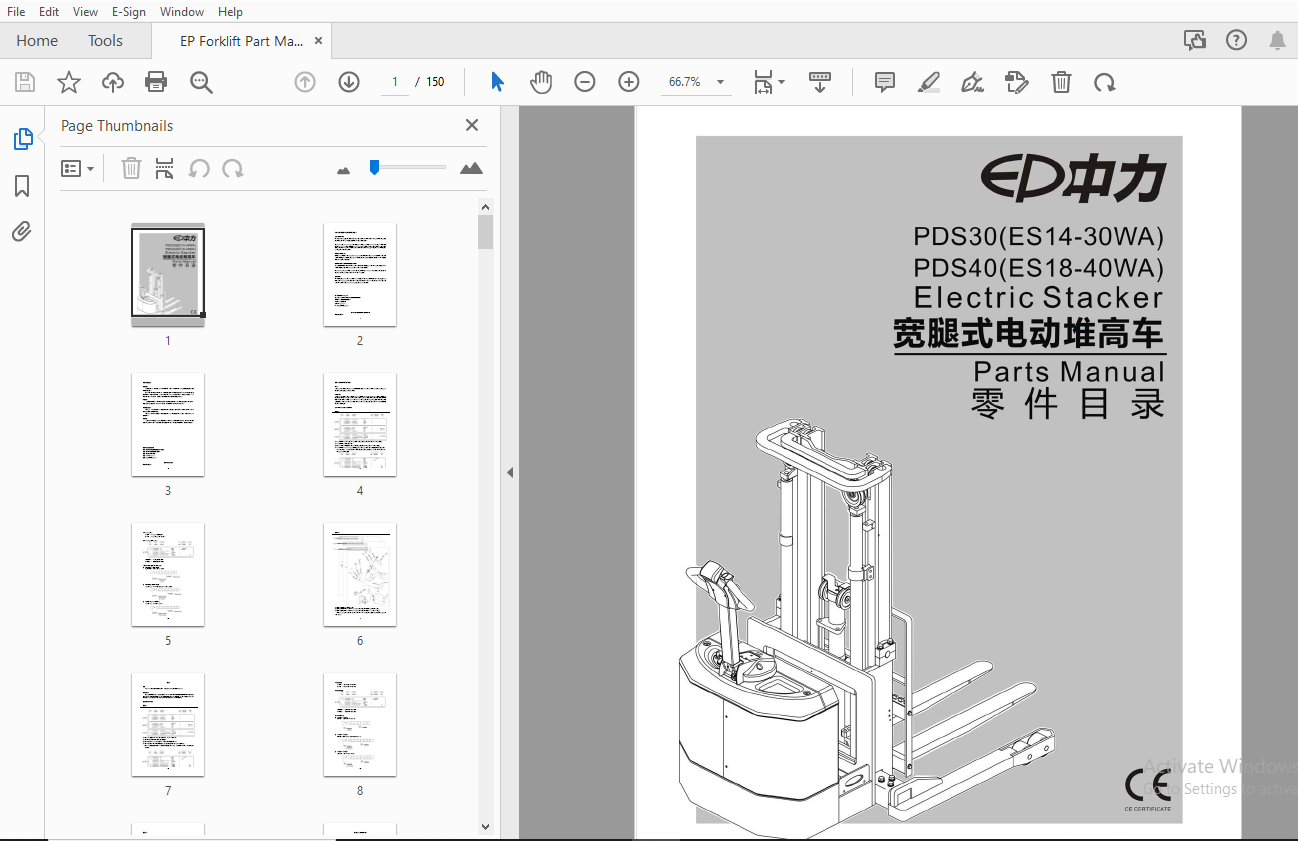Click the share chat icon at top right
The height and width of the screenshot is (841, 1298).
[1195, 41]
